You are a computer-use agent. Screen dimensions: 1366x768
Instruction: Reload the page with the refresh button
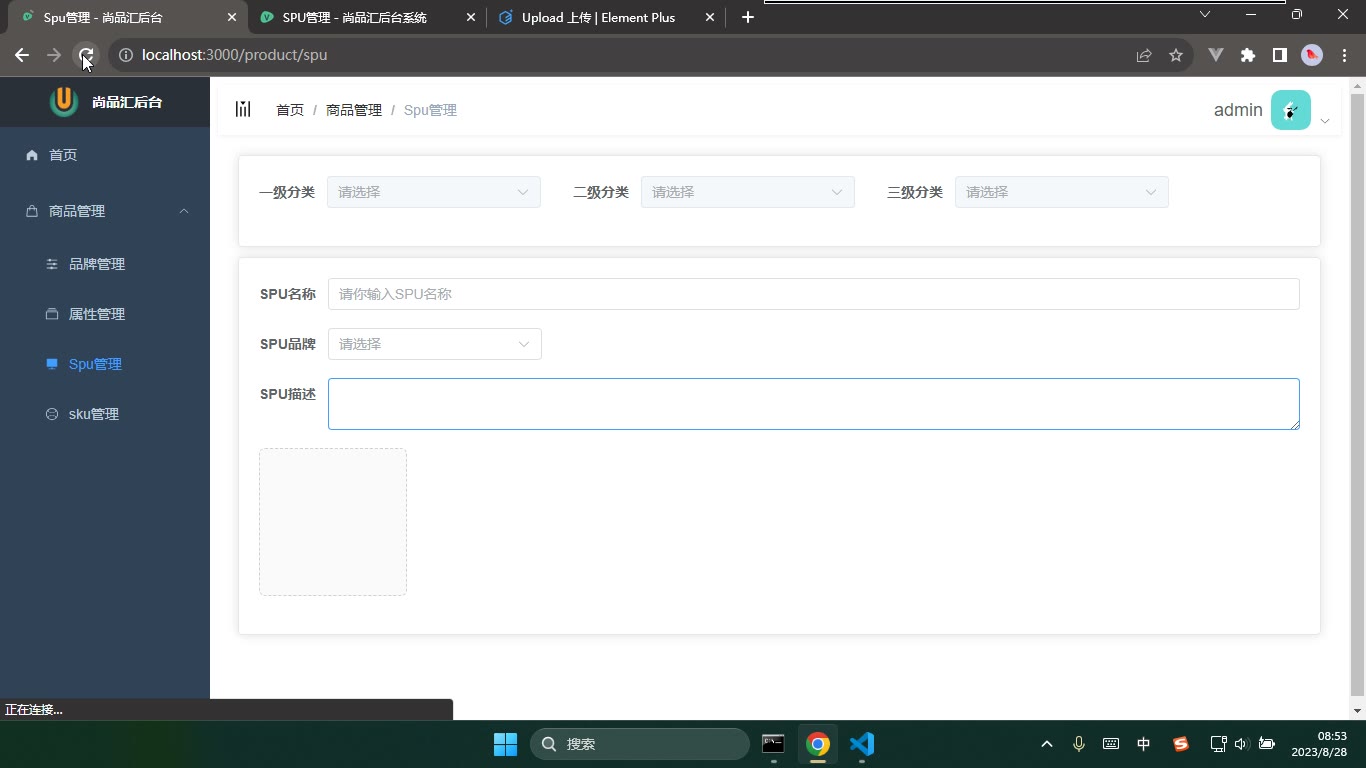[x=86, y=55]
